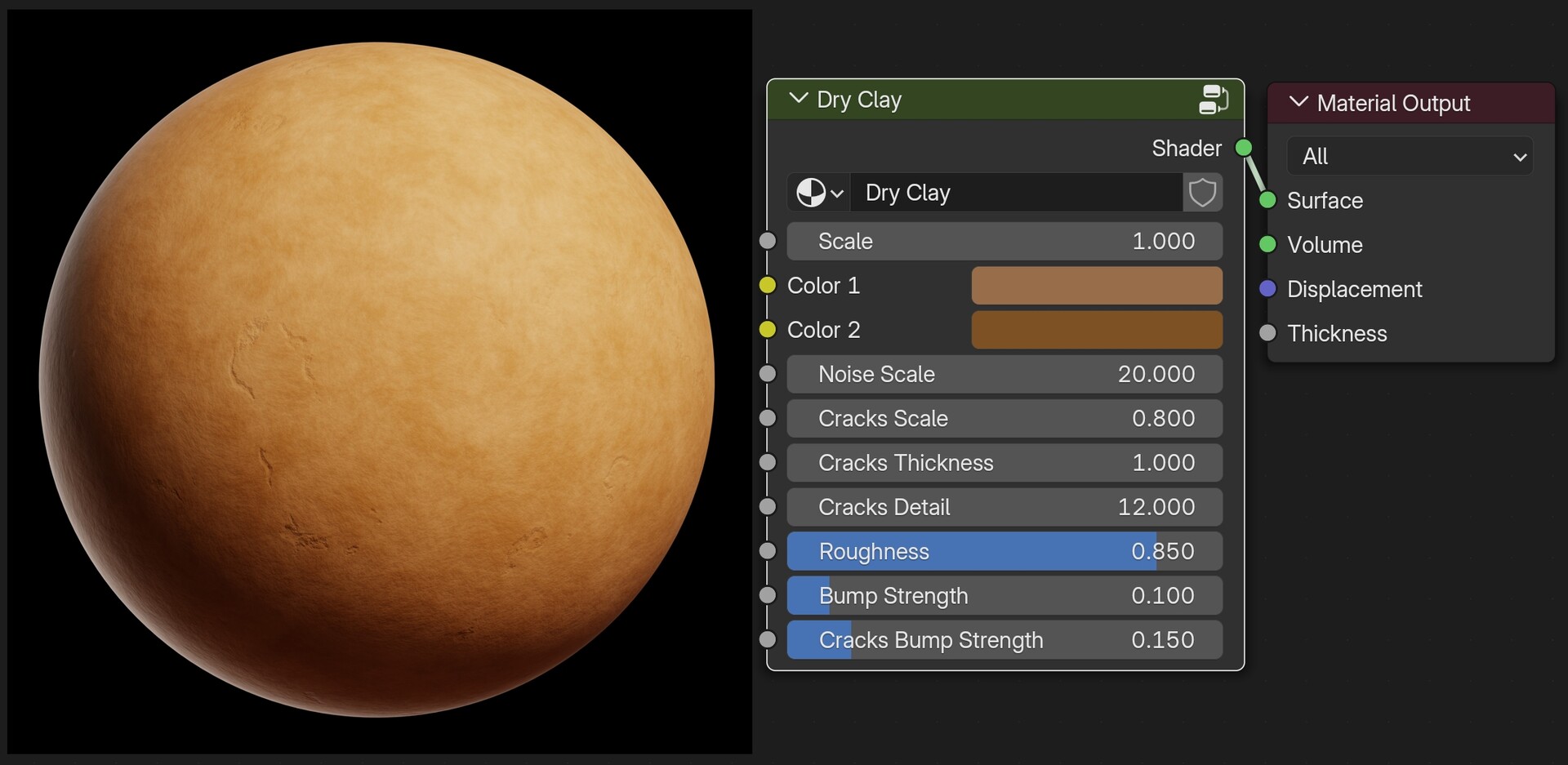1568x765 pixels.
Task: Collapse the Material Output node
Action: (1298, 103)
